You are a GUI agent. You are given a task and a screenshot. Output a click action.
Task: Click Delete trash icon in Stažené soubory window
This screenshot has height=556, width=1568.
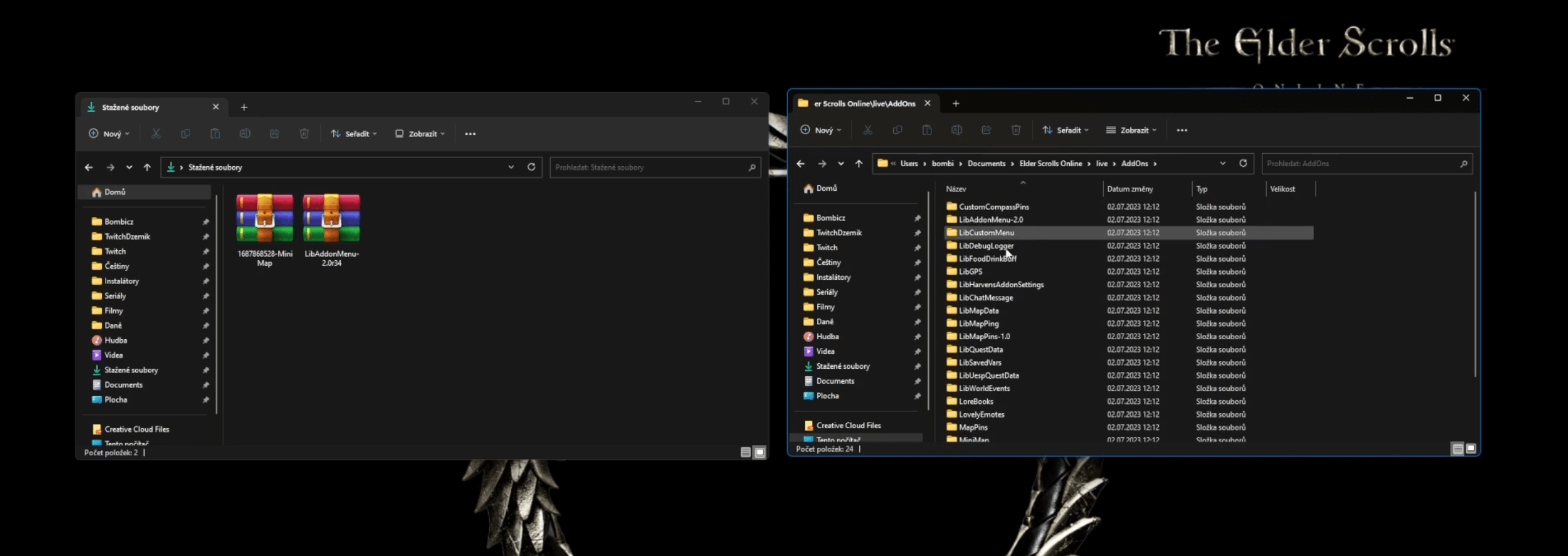[x=304, y=133]
